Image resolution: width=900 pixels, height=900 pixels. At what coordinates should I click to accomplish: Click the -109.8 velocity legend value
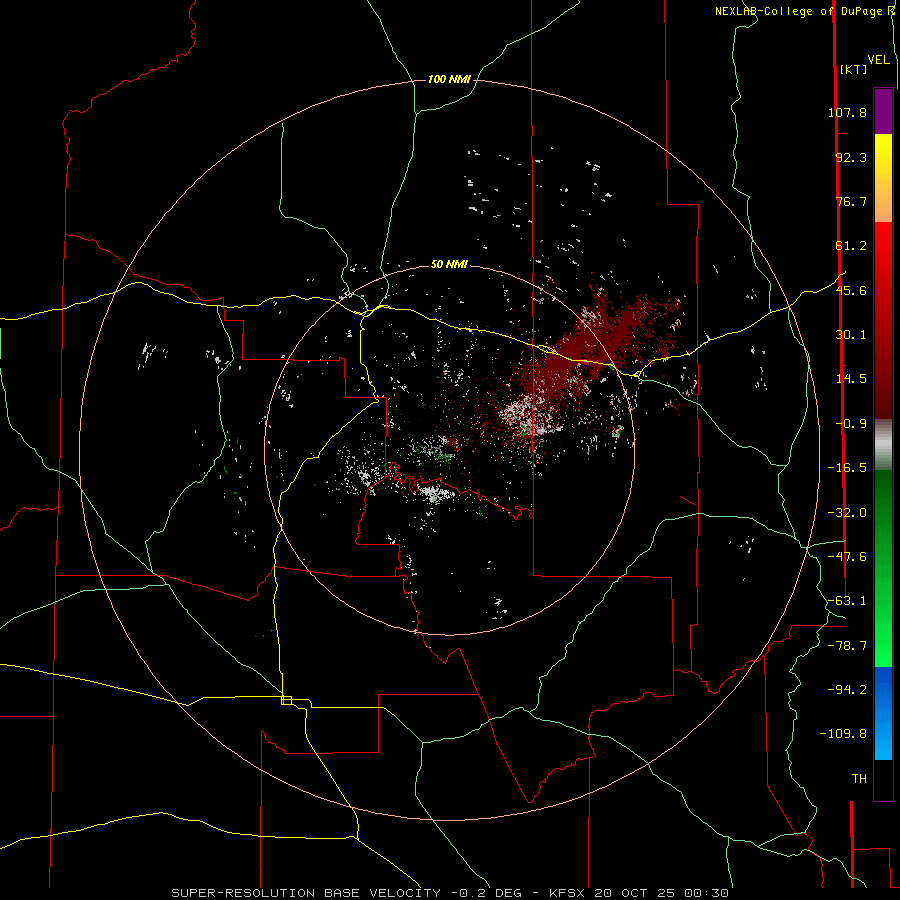tap(843, 734)
